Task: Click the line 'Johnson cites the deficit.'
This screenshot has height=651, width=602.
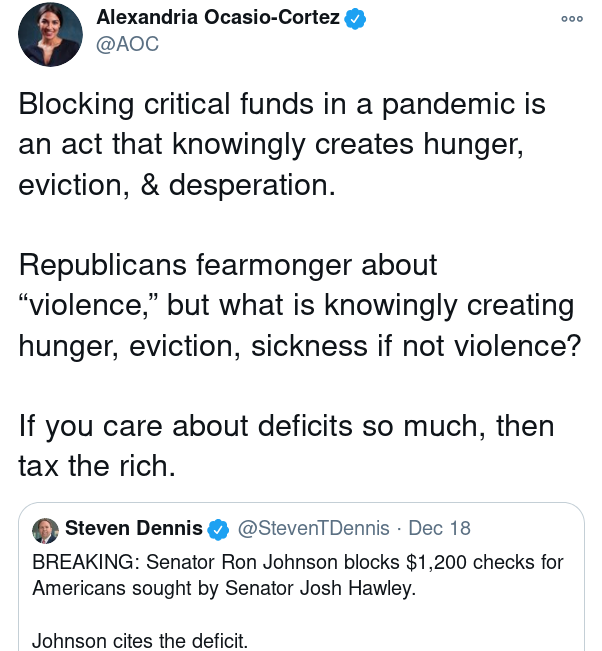Action: click(x=140, y=641)
